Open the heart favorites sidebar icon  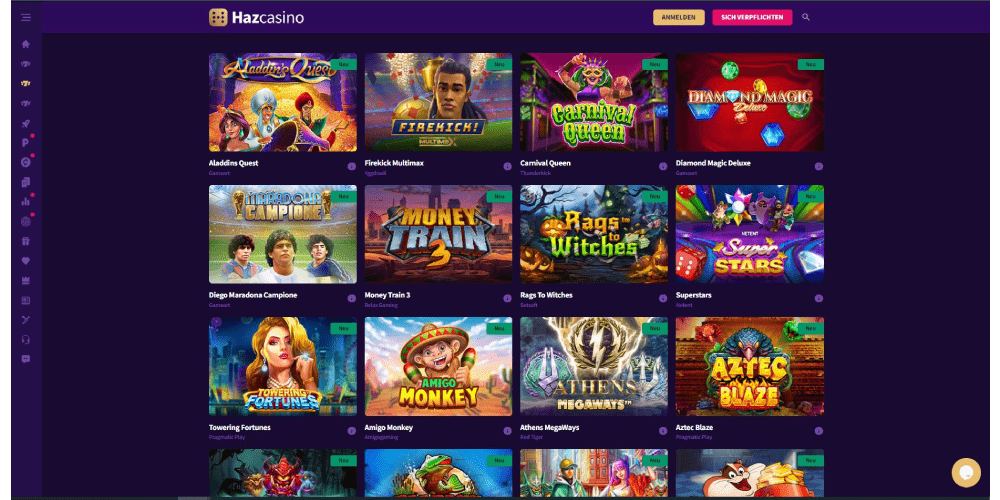(26, 261)
